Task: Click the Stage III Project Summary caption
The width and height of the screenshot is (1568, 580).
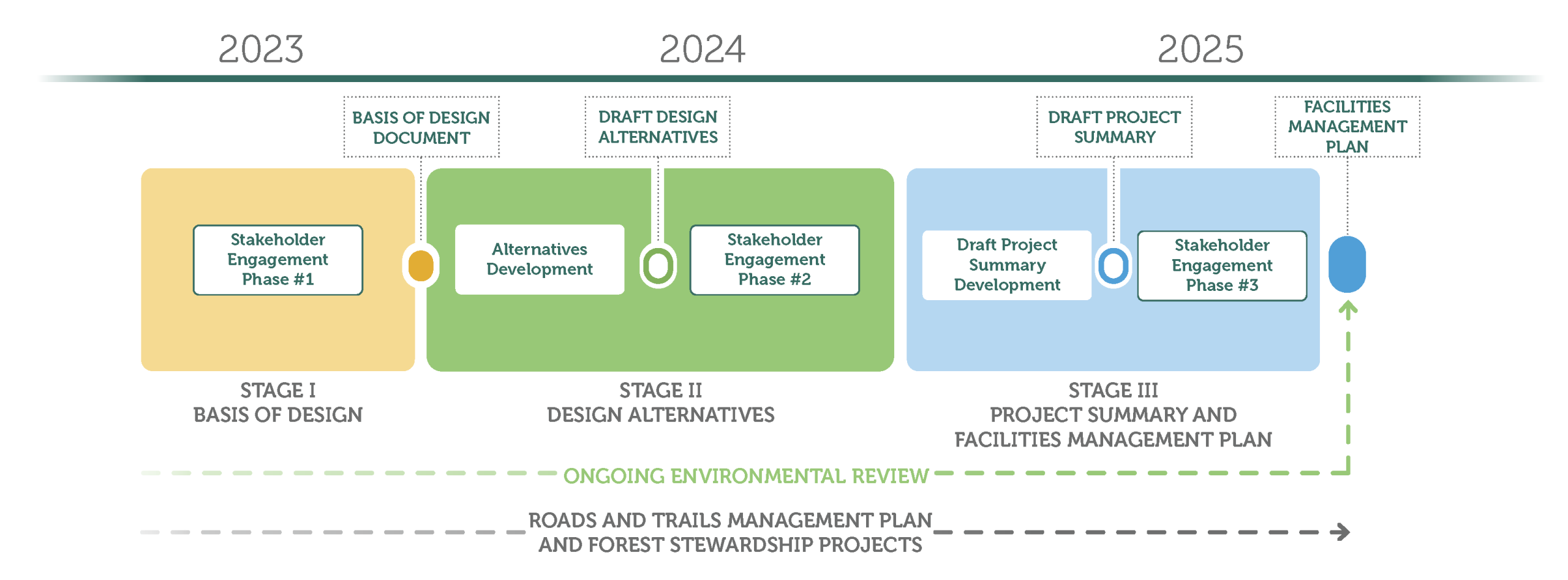Action: coord(1113,415)
